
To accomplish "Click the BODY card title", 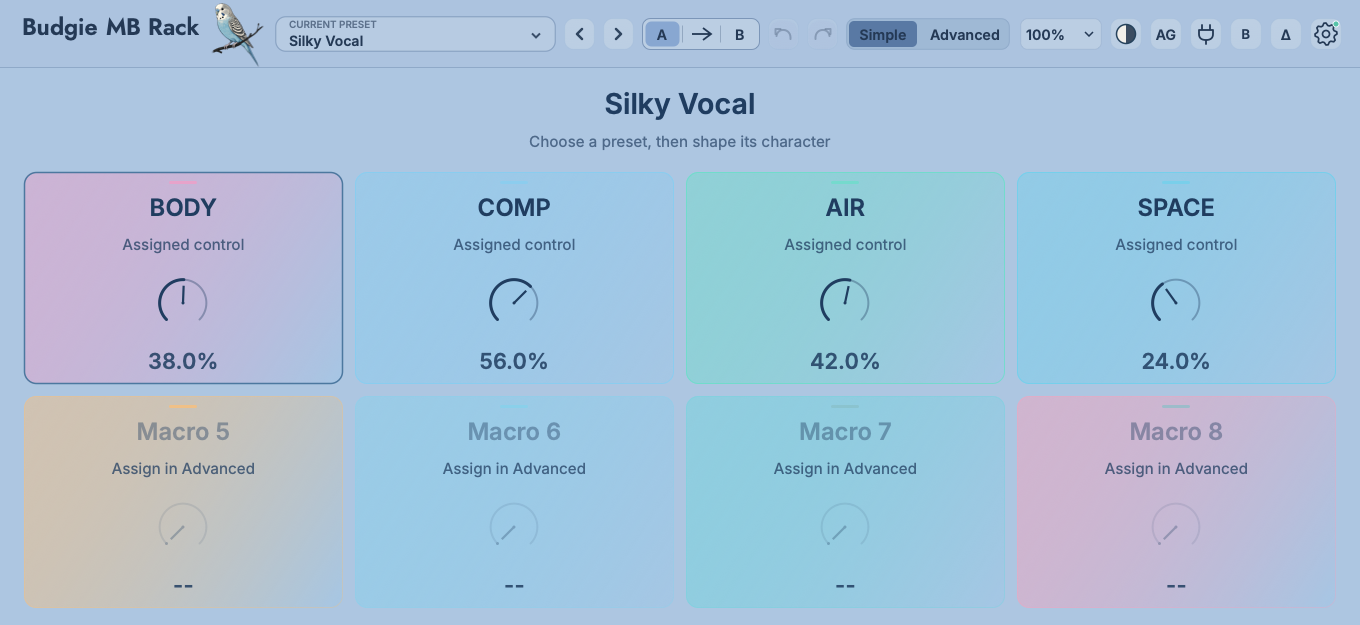I will [183, 207].
